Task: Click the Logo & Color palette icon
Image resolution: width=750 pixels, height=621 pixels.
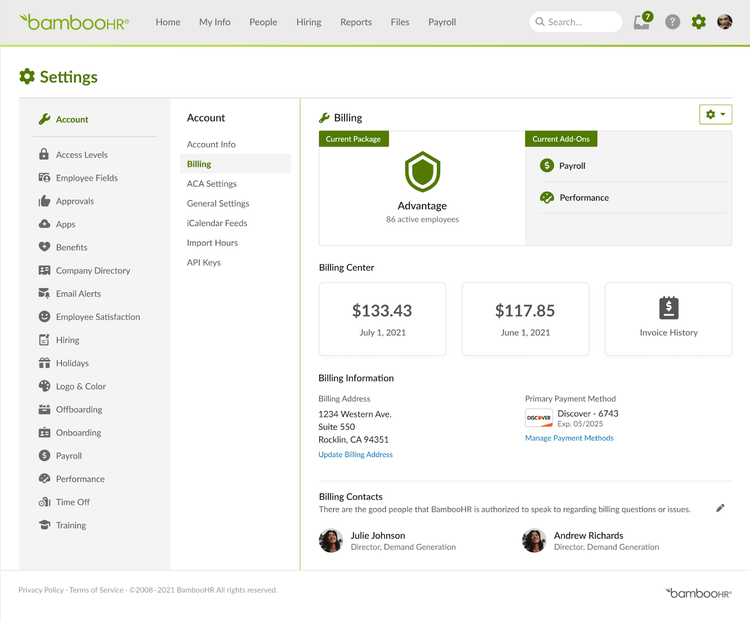Action: pyautogui.click(x=44, y=386)
